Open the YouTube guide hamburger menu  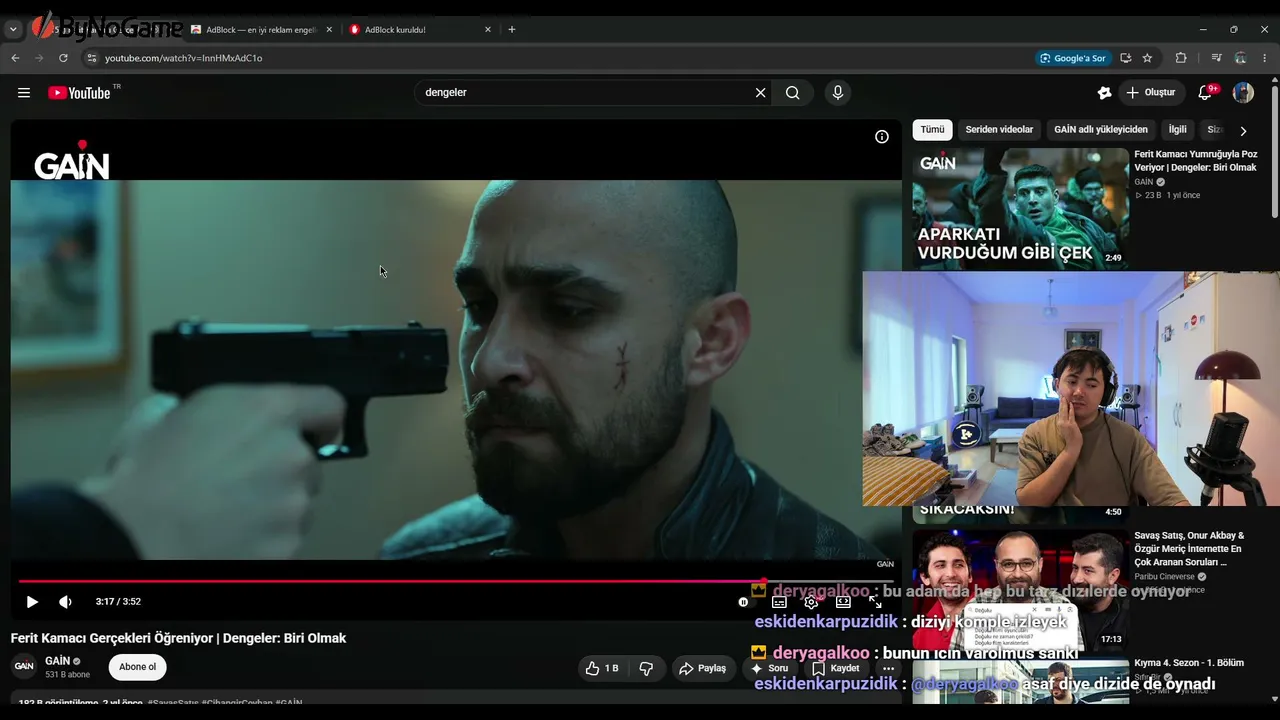click(24, 93)
